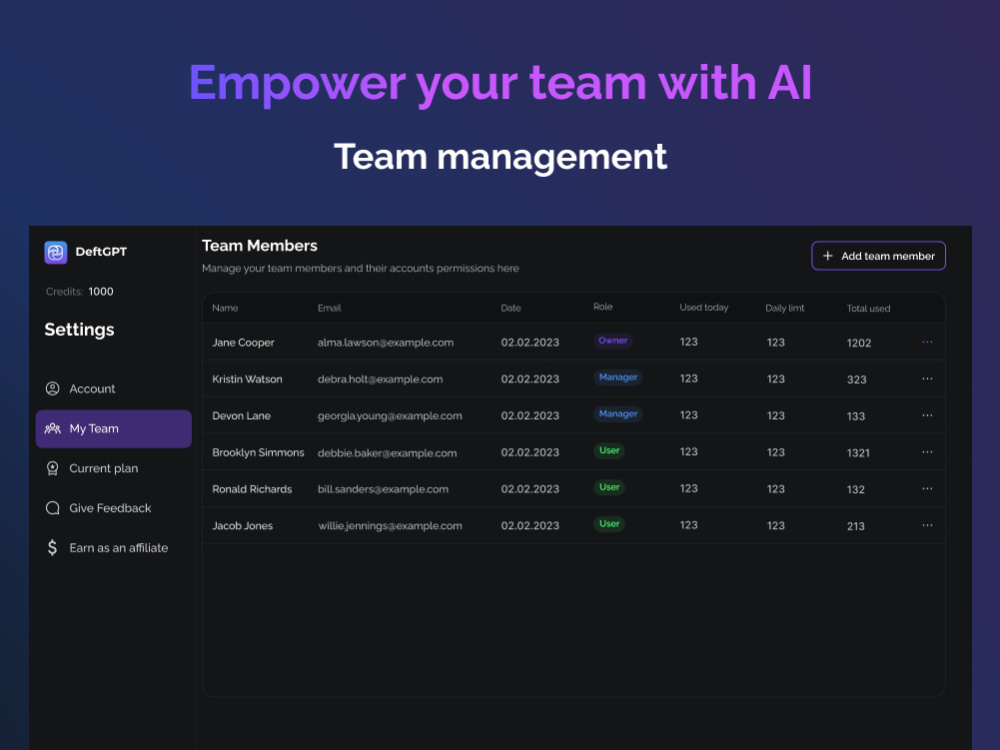Click the Team Members heading
Image resolution: width=1000 pixels, height=750 pixels.
[x=260, y=246]
